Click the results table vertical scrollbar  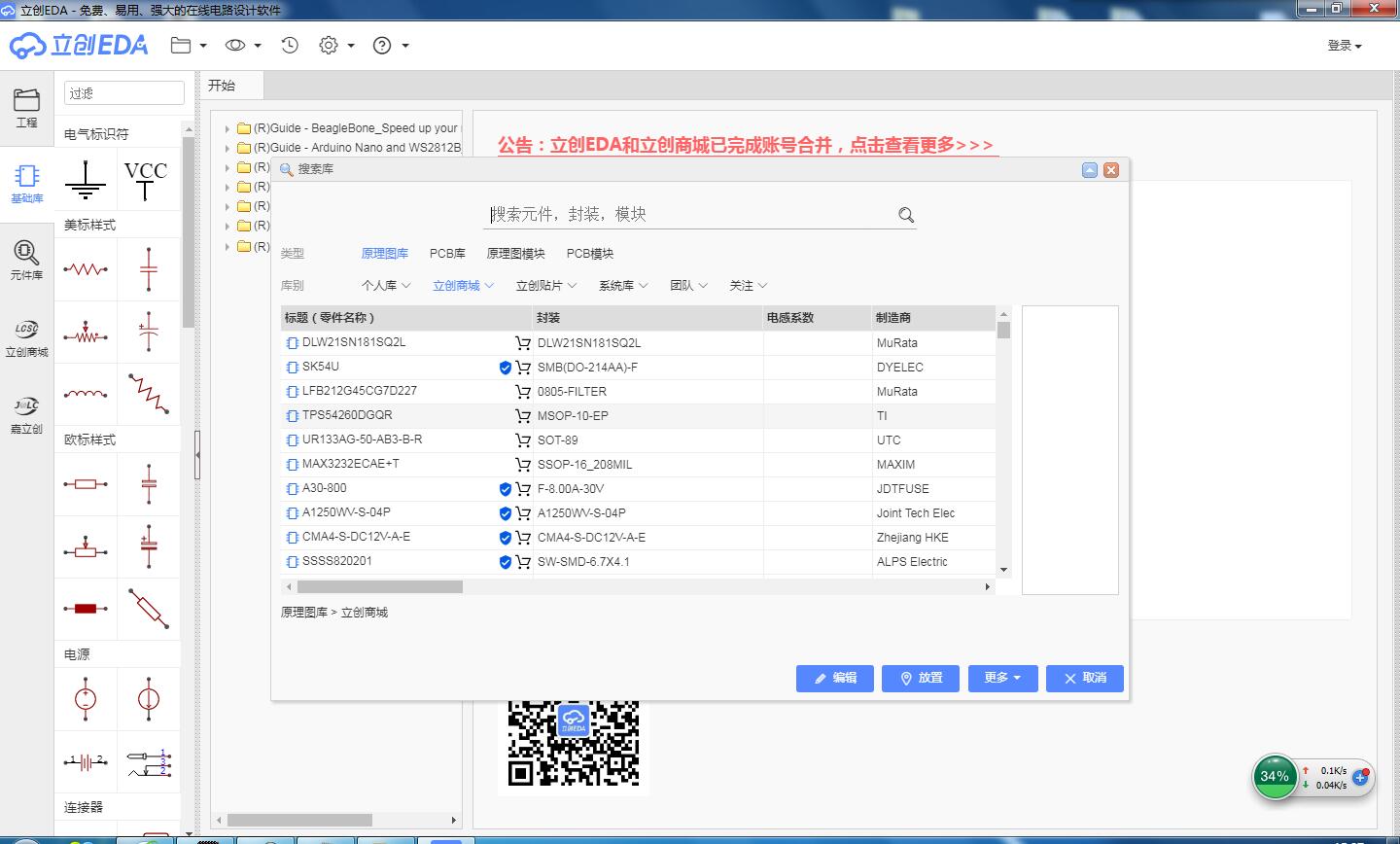click(x=1003, y=331)
